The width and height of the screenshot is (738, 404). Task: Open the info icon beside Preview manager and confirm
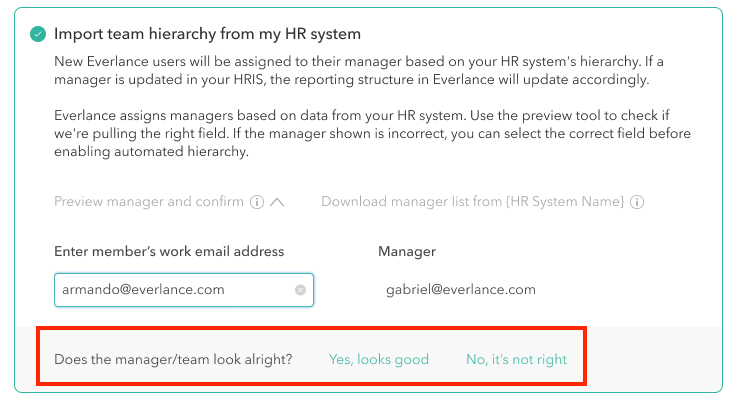click(257, 202)
